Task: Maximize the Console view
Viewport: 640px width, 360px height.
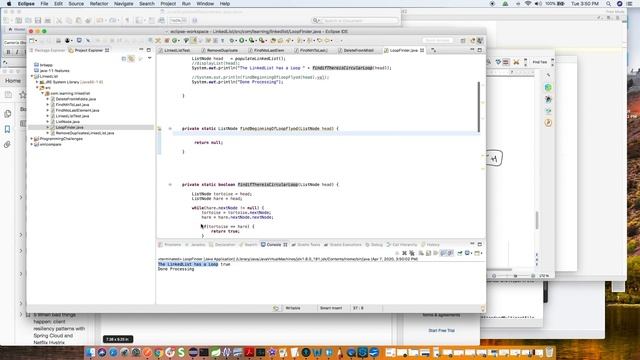Action: [480, 244]
